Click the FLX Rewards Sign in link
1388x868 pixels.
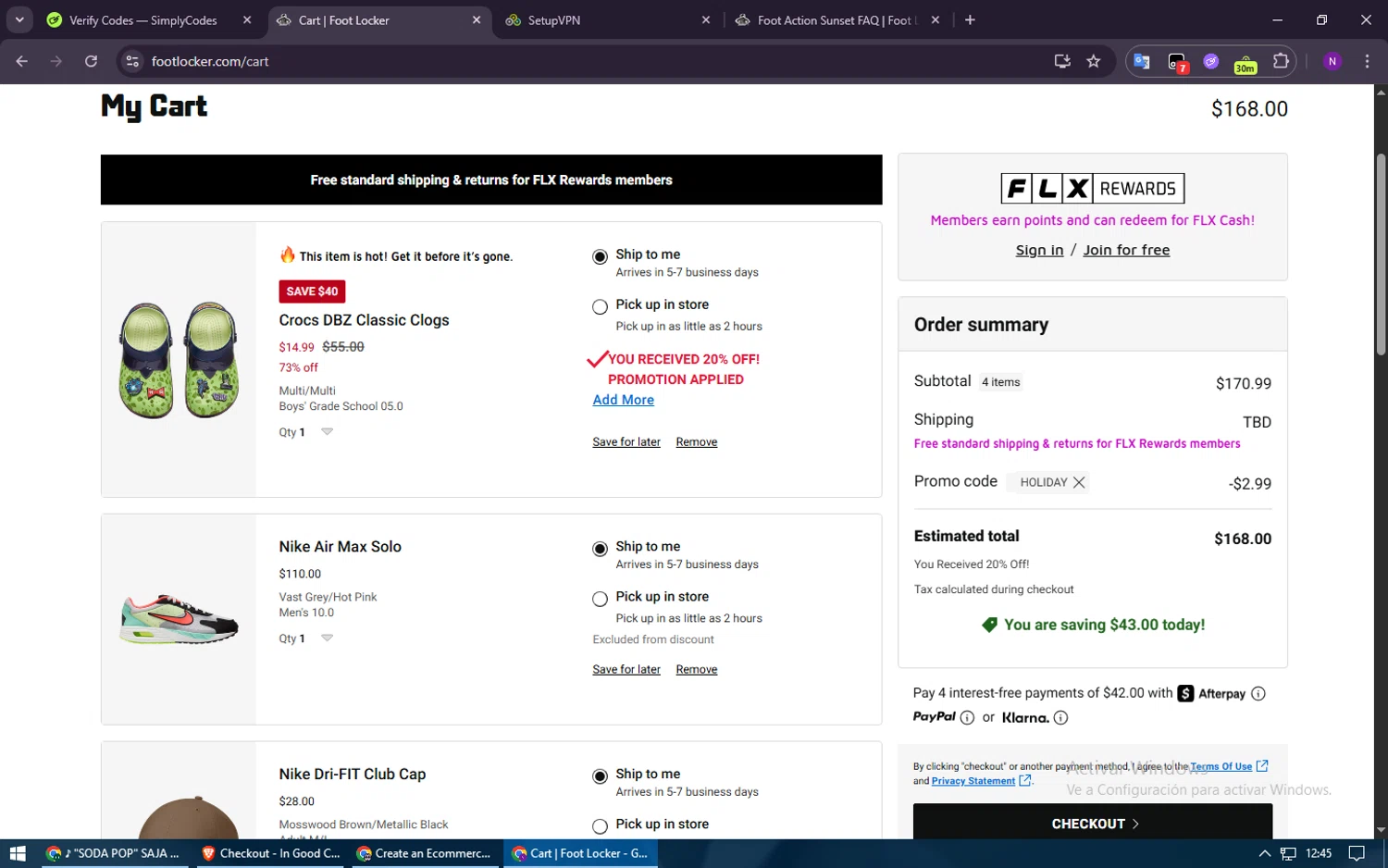[1039, 250]
